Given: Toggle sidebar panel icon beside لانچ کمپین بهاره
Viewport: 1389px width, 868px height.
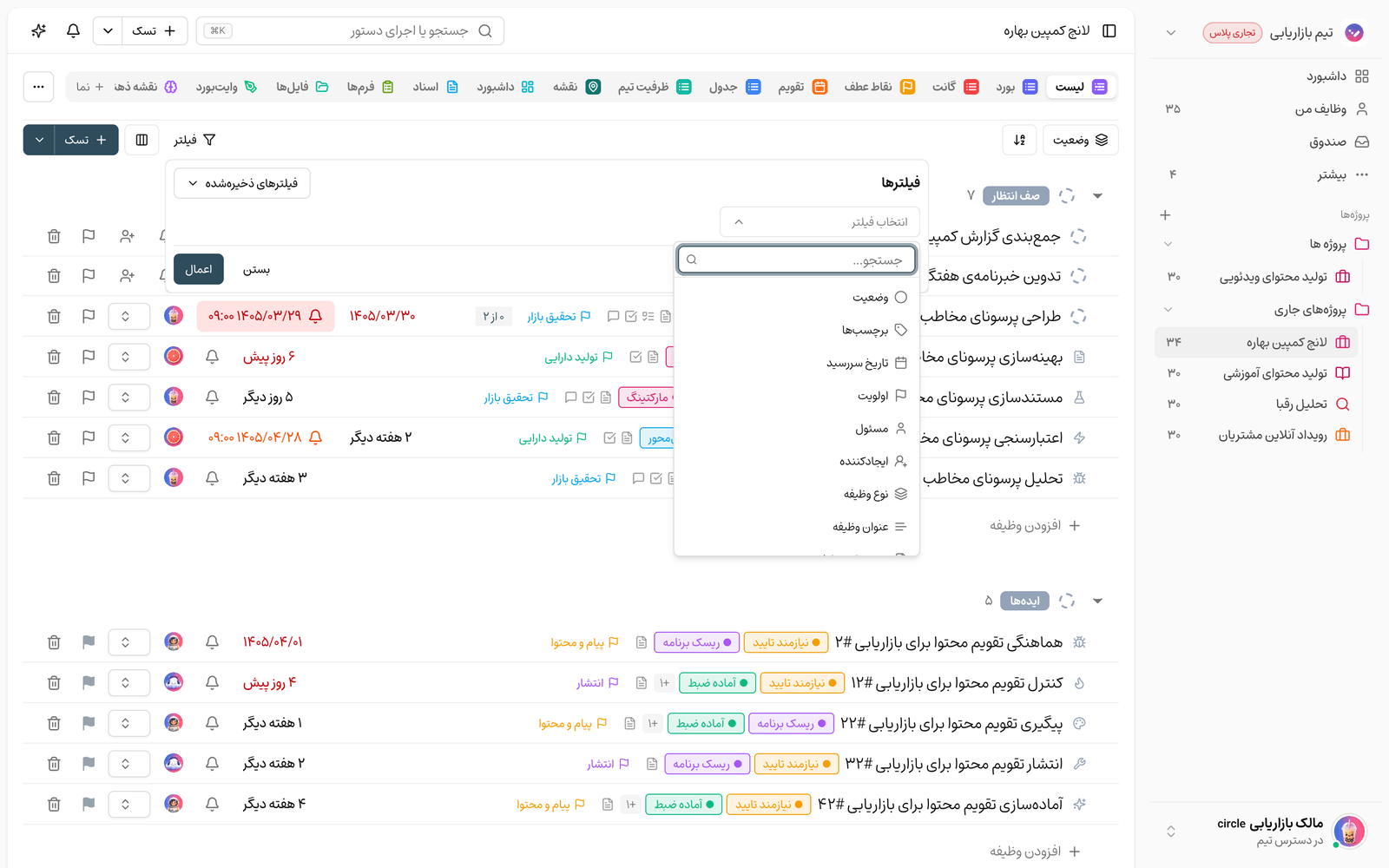Looking at the screenshot, I should (1109, 31).
